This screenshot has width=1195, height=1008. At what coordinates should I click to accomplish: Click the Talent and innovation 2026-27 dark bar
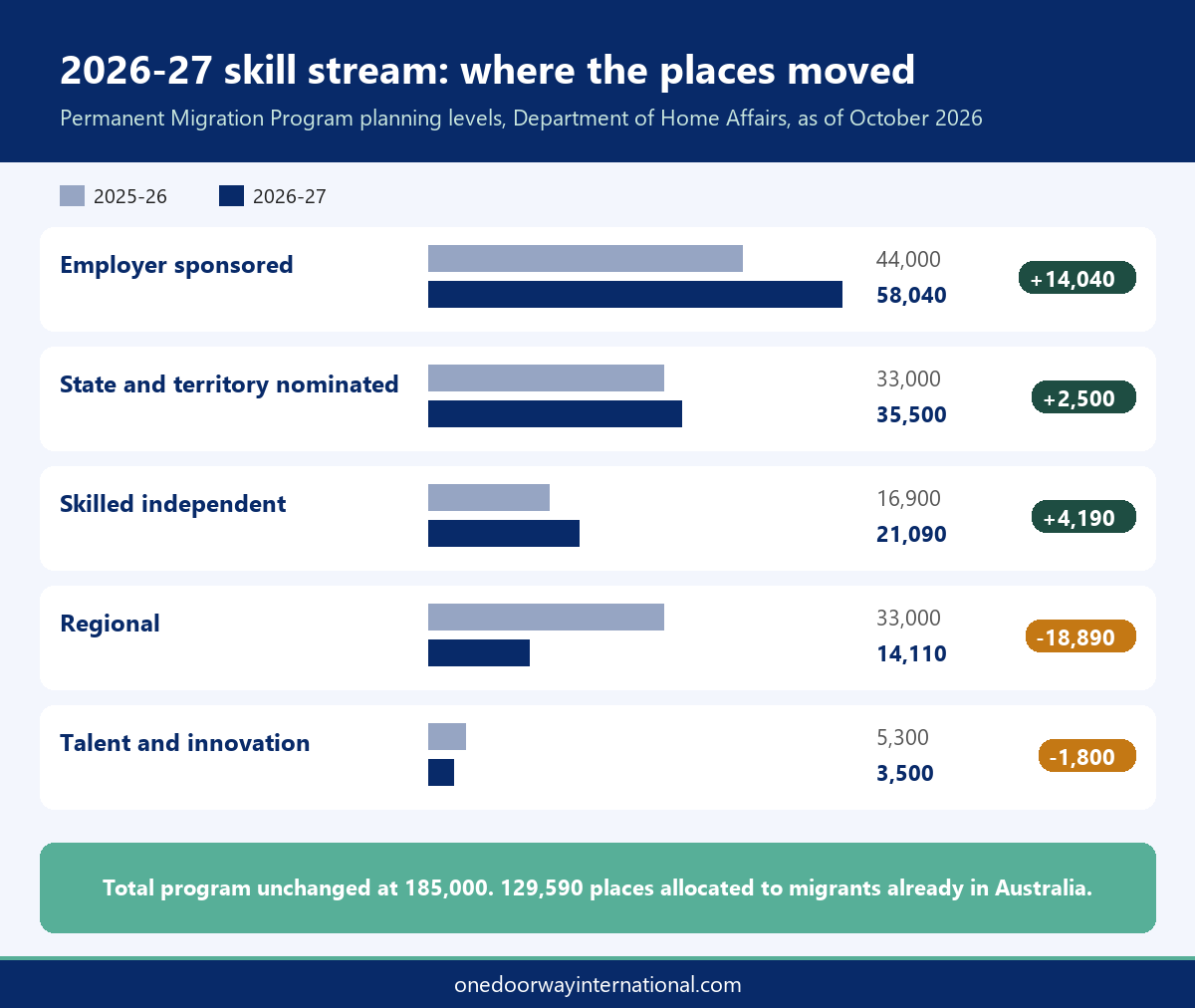tap(441, 773)
